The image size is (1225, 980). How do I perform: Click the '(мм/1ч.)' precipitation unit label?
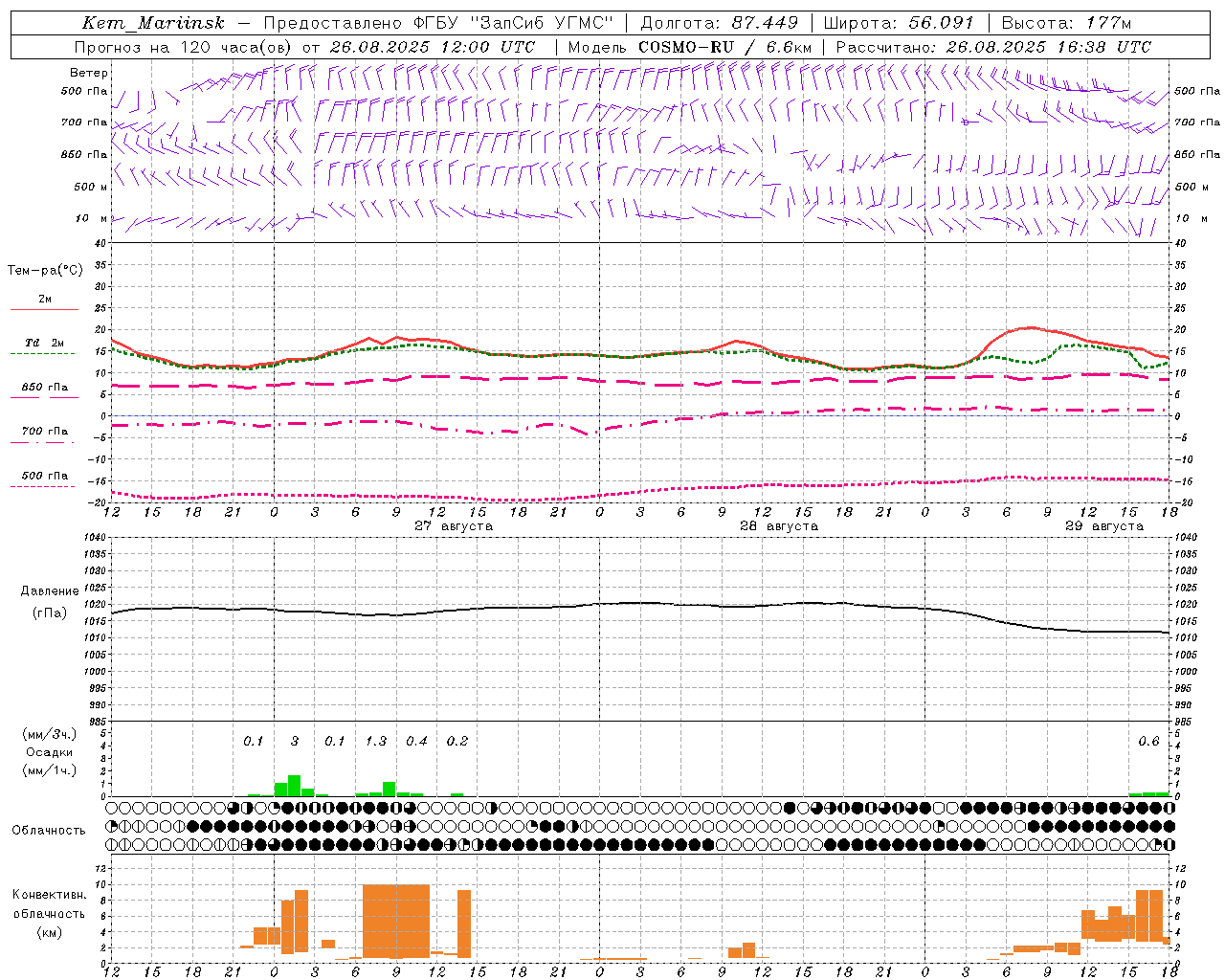click(50, 770)
